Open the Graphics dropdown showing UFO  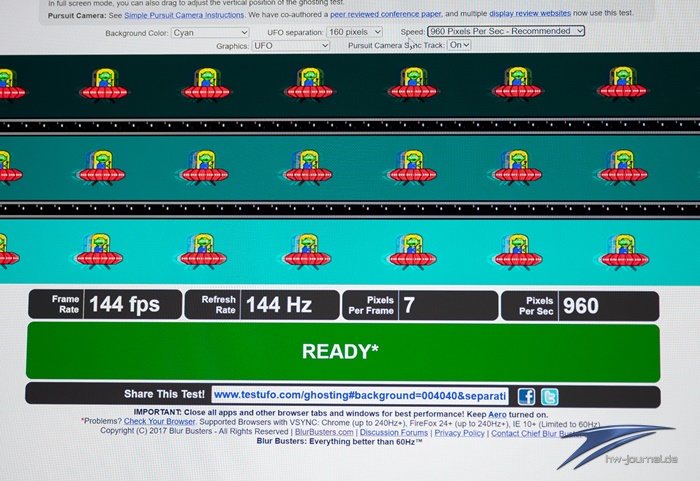coord(290,46)
